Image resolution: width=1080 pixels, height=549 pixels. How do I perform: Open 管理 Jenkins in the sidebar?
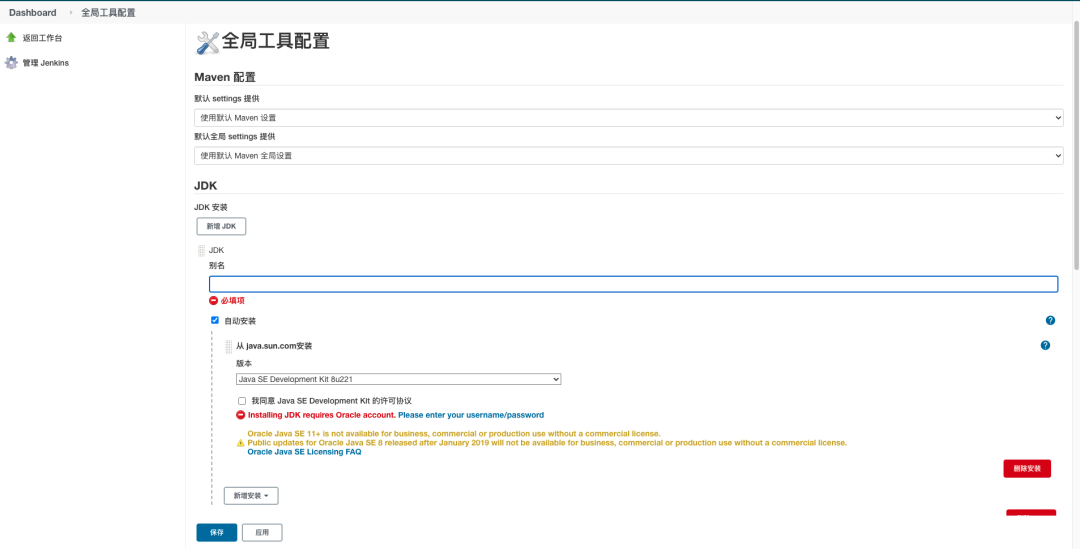(x=45, y=63)
